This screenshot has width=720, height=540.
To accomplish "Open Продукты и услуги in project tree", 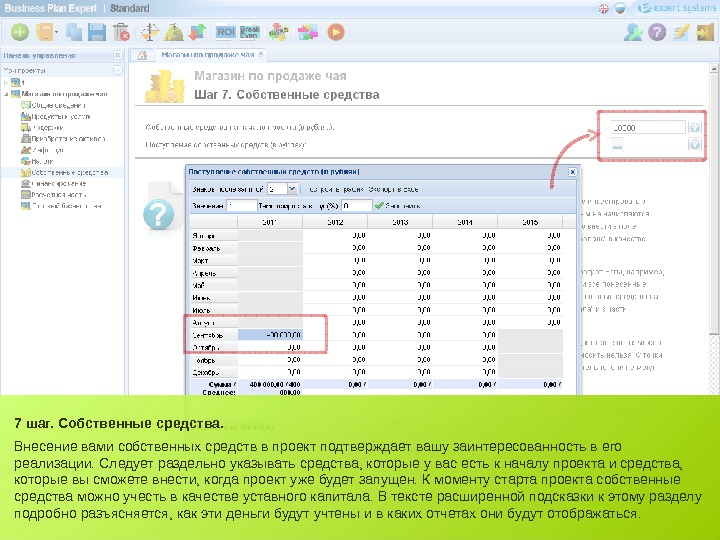I will [56, 116].
